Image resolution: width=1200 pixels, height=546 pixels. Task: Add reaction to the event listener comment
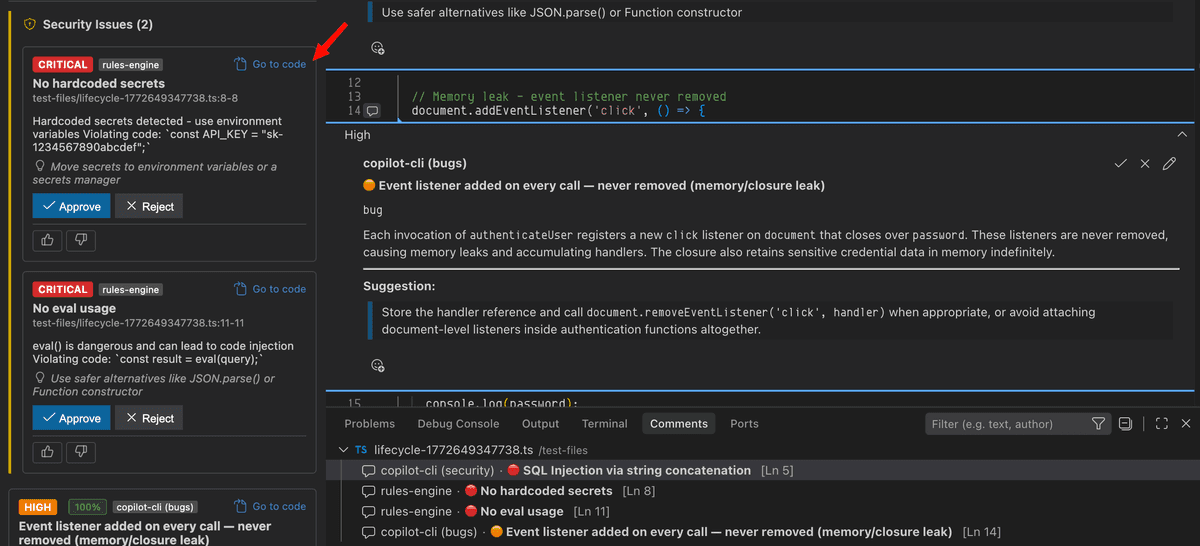click(x=378, y=365)
